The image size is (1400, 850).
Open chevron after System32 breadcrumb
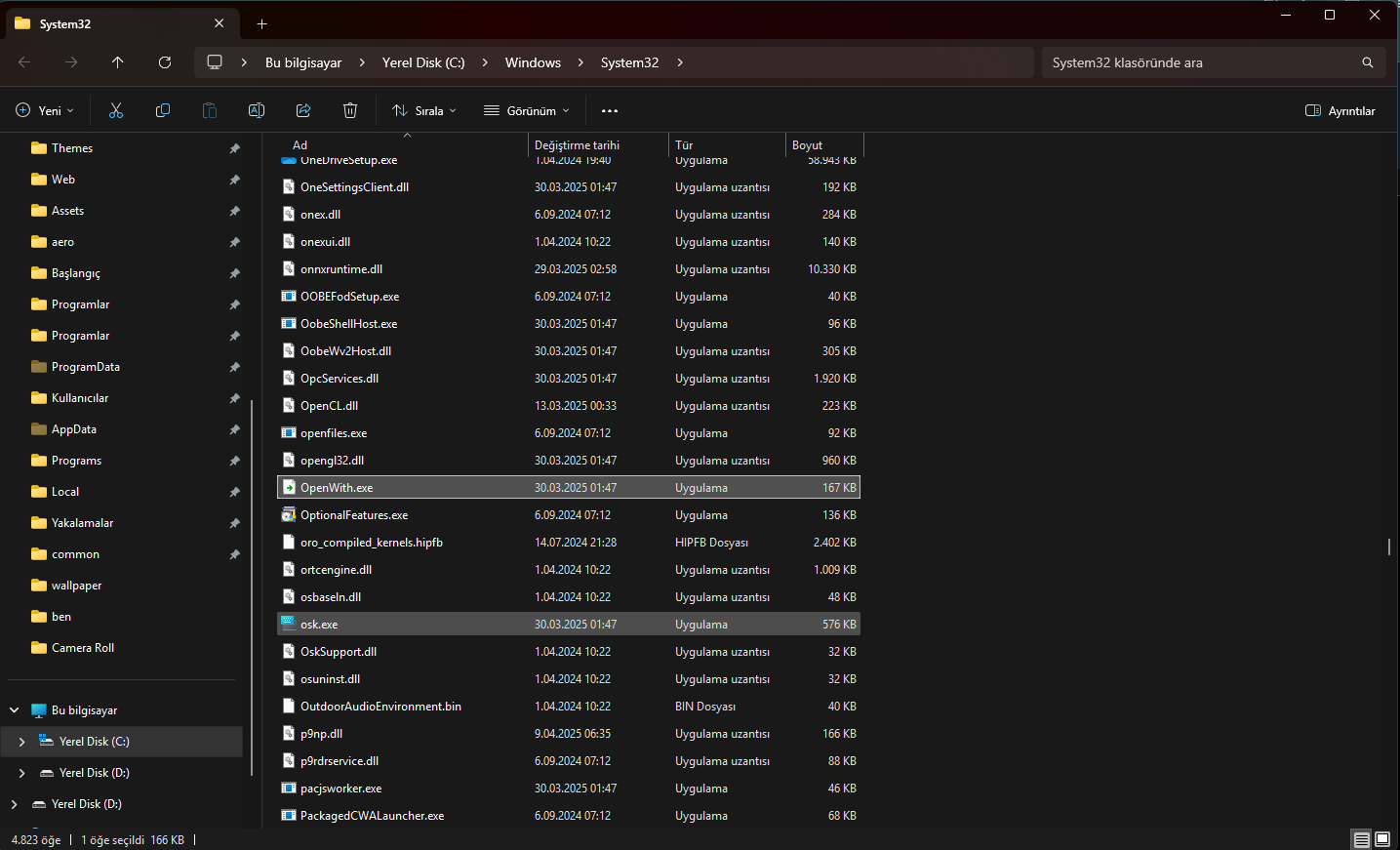680,62
